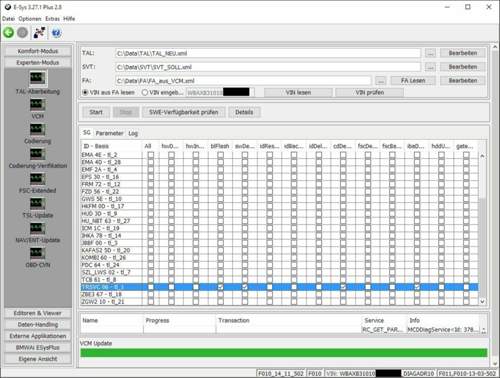Open the TSL-Update module icon
Screen dimensions: 500x378
point(37,203)
